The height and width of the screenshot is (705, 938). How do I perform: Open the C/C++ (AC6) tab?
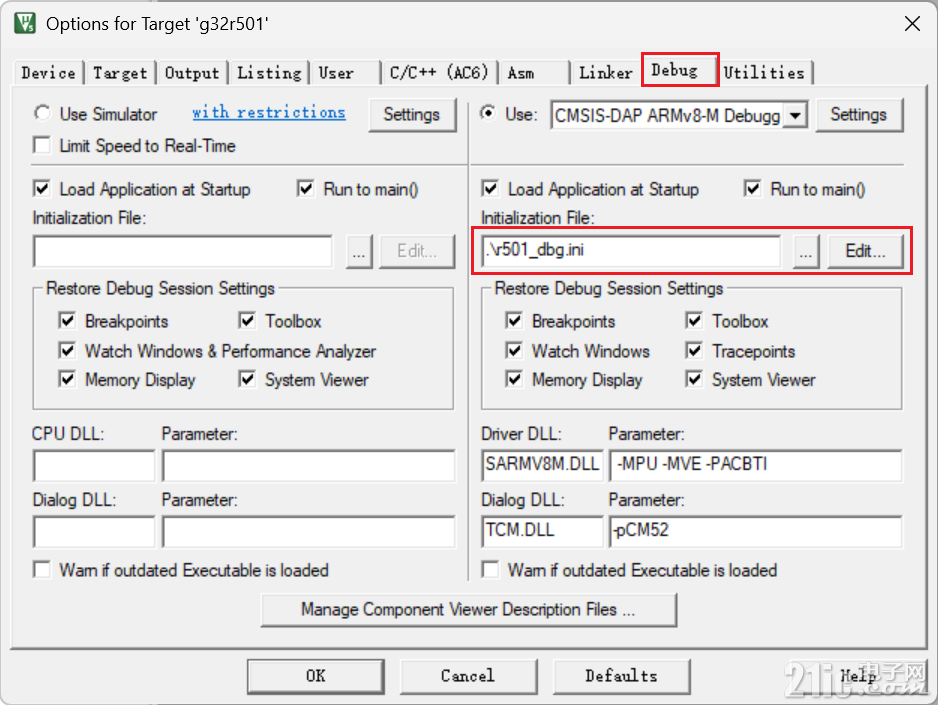point(439,73)
